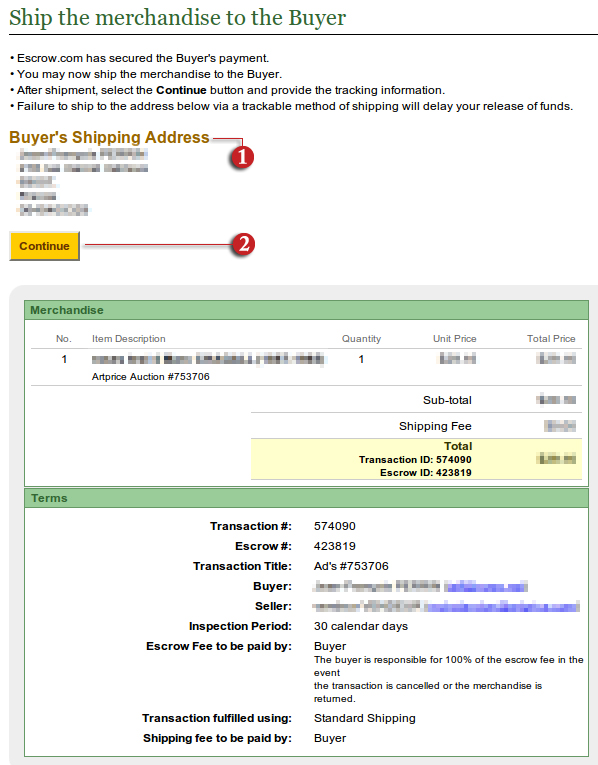Image resolution: width=598 pixels, height=765 pixels.
Task: Click the Buyer's Shipping Address heading
Action: [x=109, y=137]
